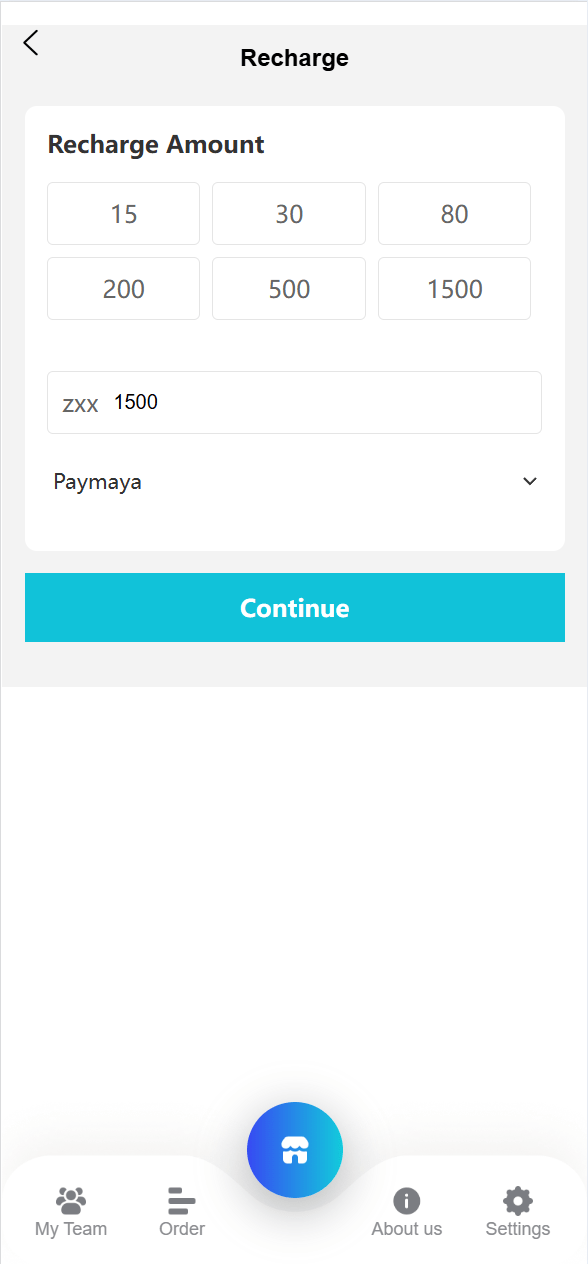Go back using the top-left arrow
The image size is (588, 1264).
(31, 43)
